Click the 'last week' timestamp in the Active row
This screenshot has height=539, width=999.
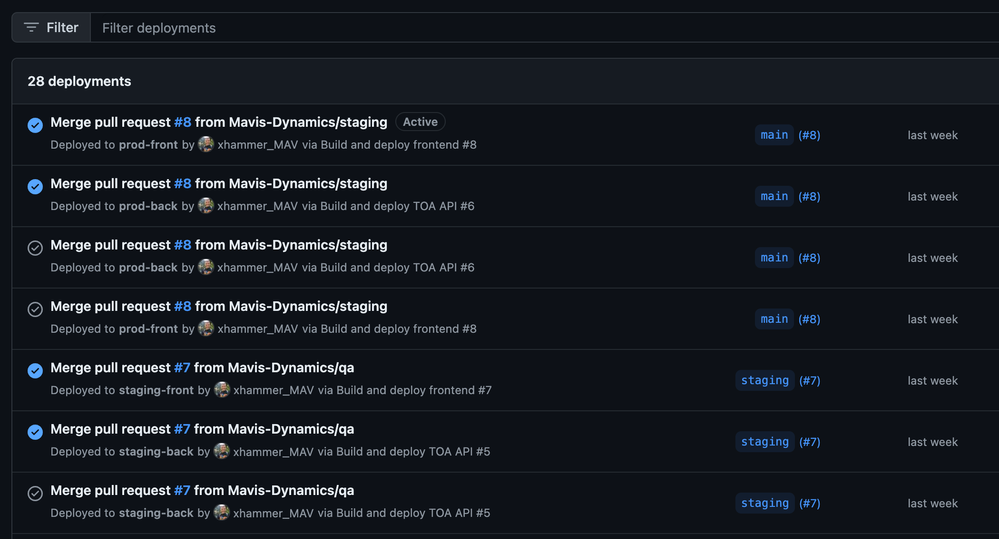(x=932, y=135)
